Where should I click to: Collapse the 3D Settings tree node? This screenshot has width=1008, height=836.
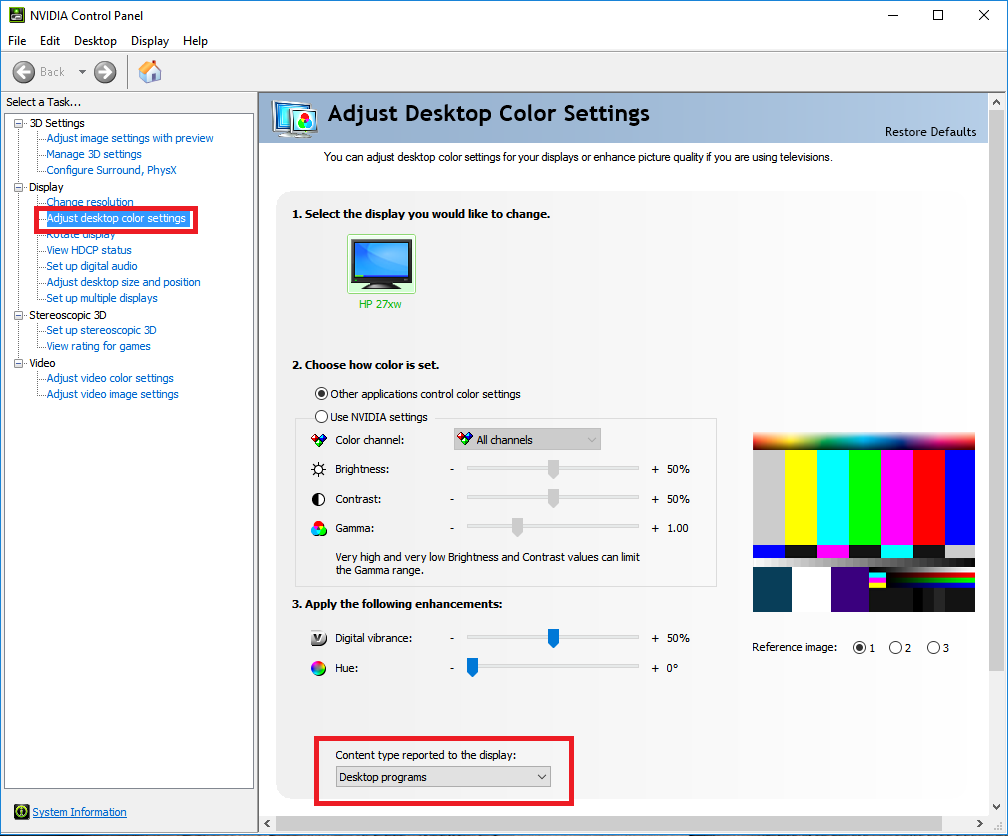[19, 123]
